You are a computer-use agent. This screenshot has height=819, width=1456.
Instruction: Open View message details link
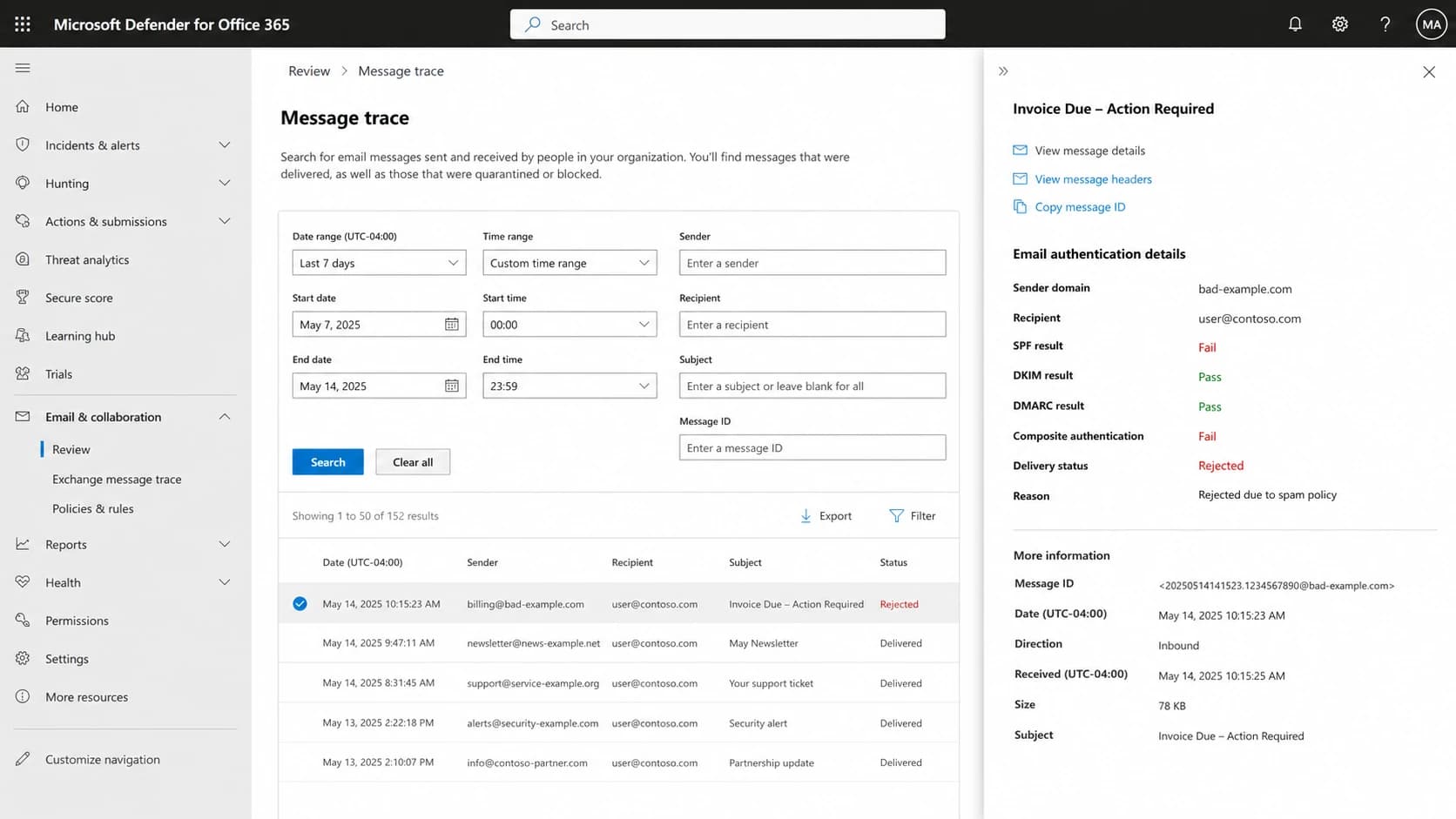(x=1089, y=151)
